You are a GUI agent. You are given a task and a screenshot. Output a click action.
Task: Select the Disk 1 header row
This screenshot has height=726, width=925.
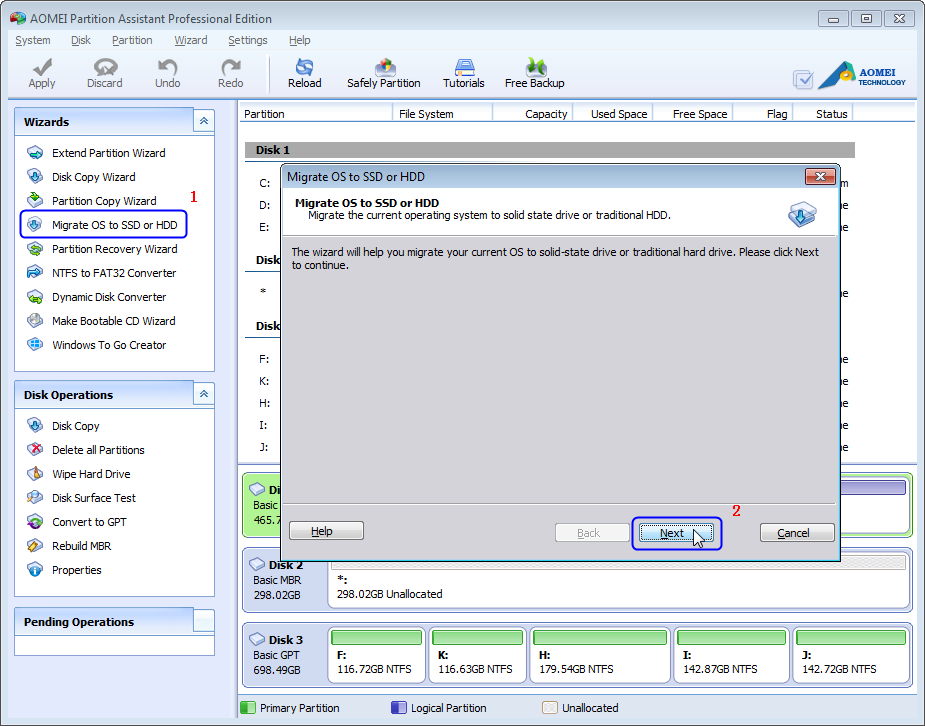550,150
